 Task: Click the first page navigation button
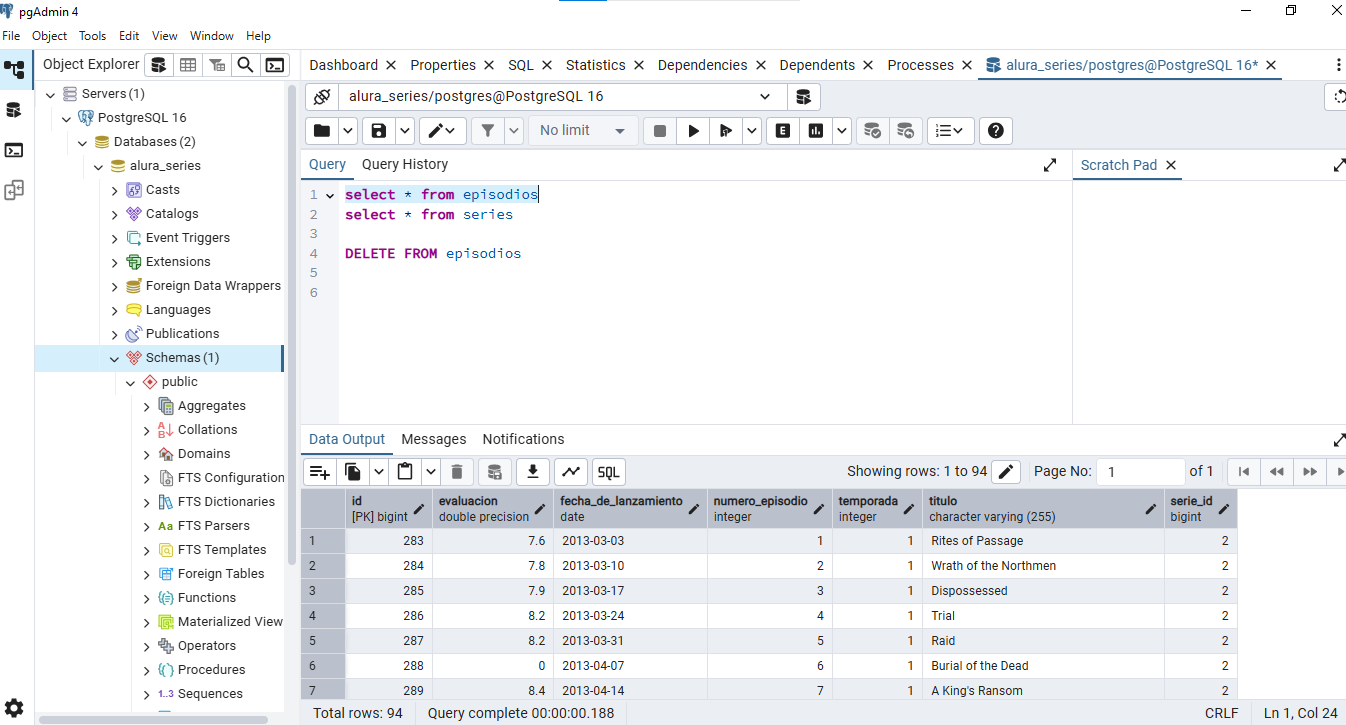pos(1244,471)
